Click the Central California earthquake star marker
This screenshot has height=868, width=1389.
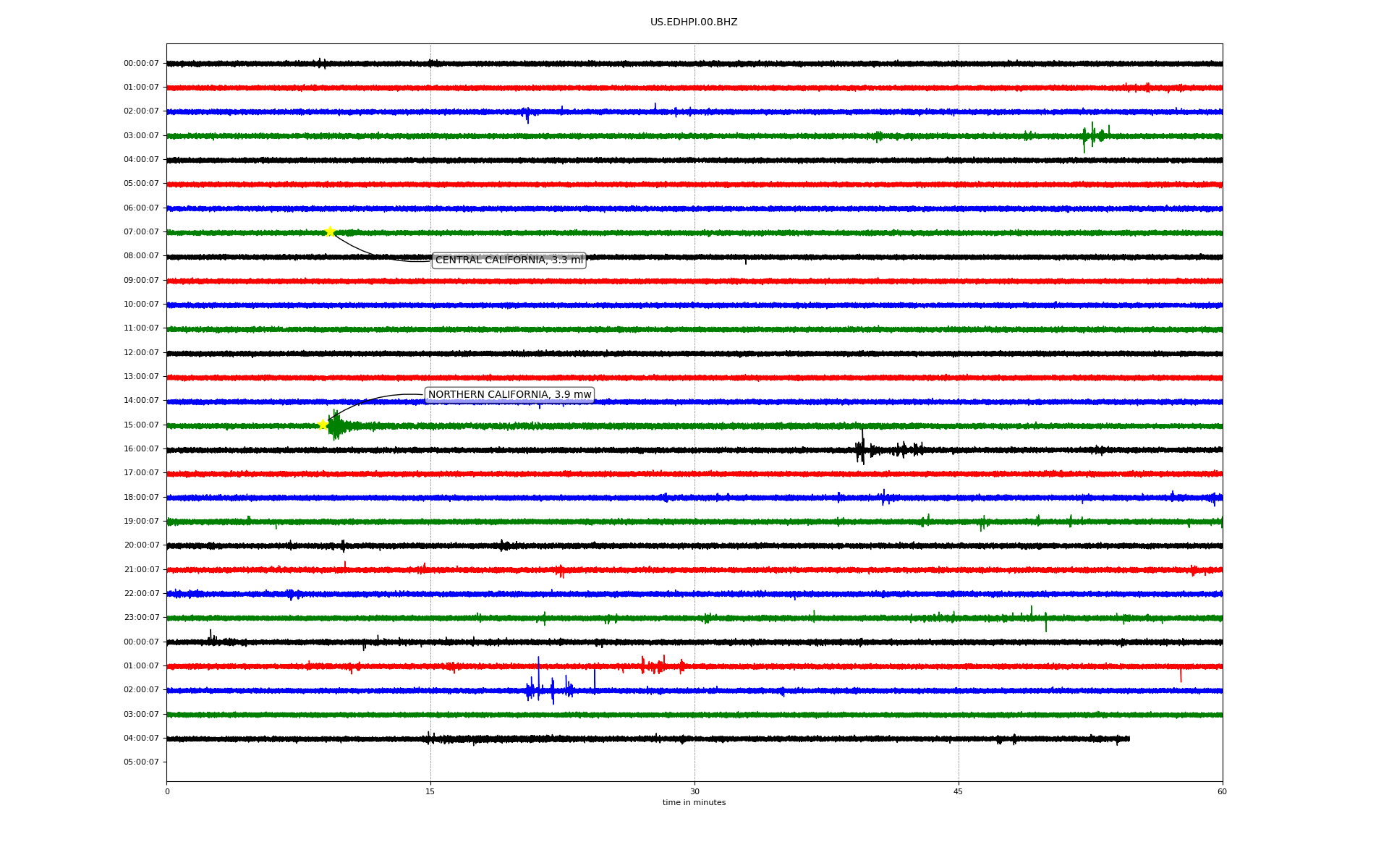tap(330, 231)
